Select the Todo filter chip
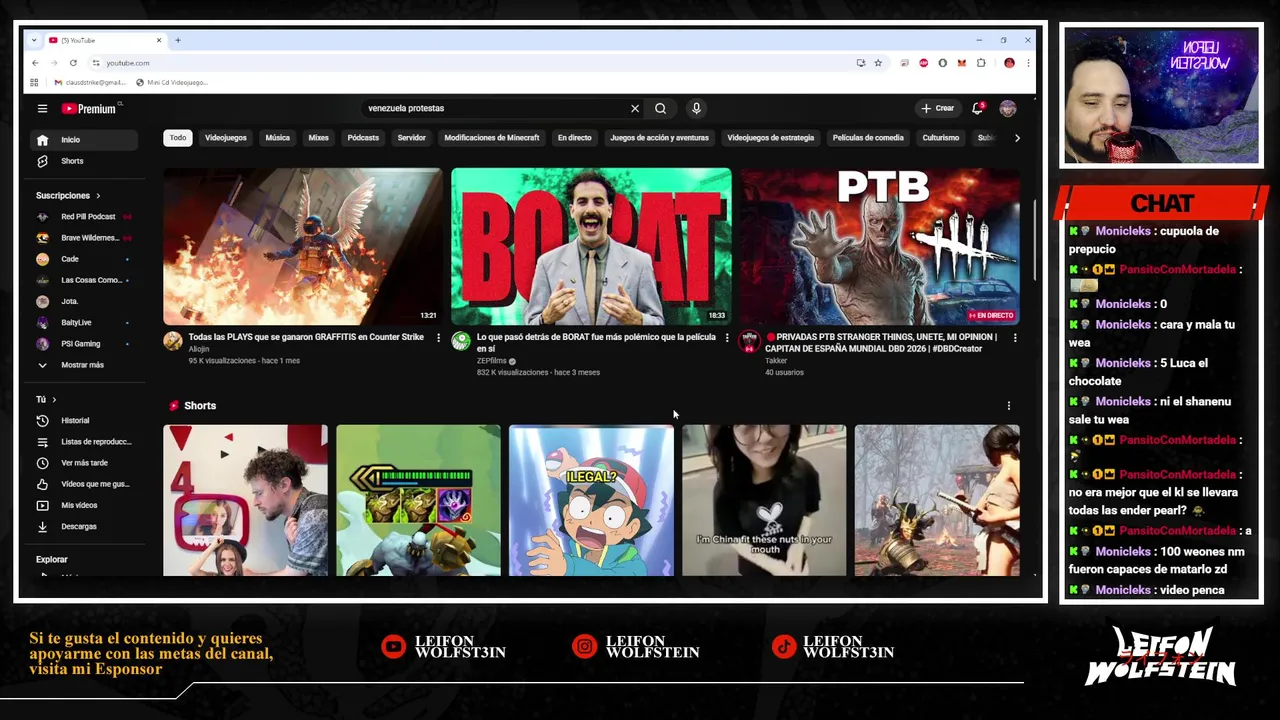The image size is (1280, 720). coord(178,138)
